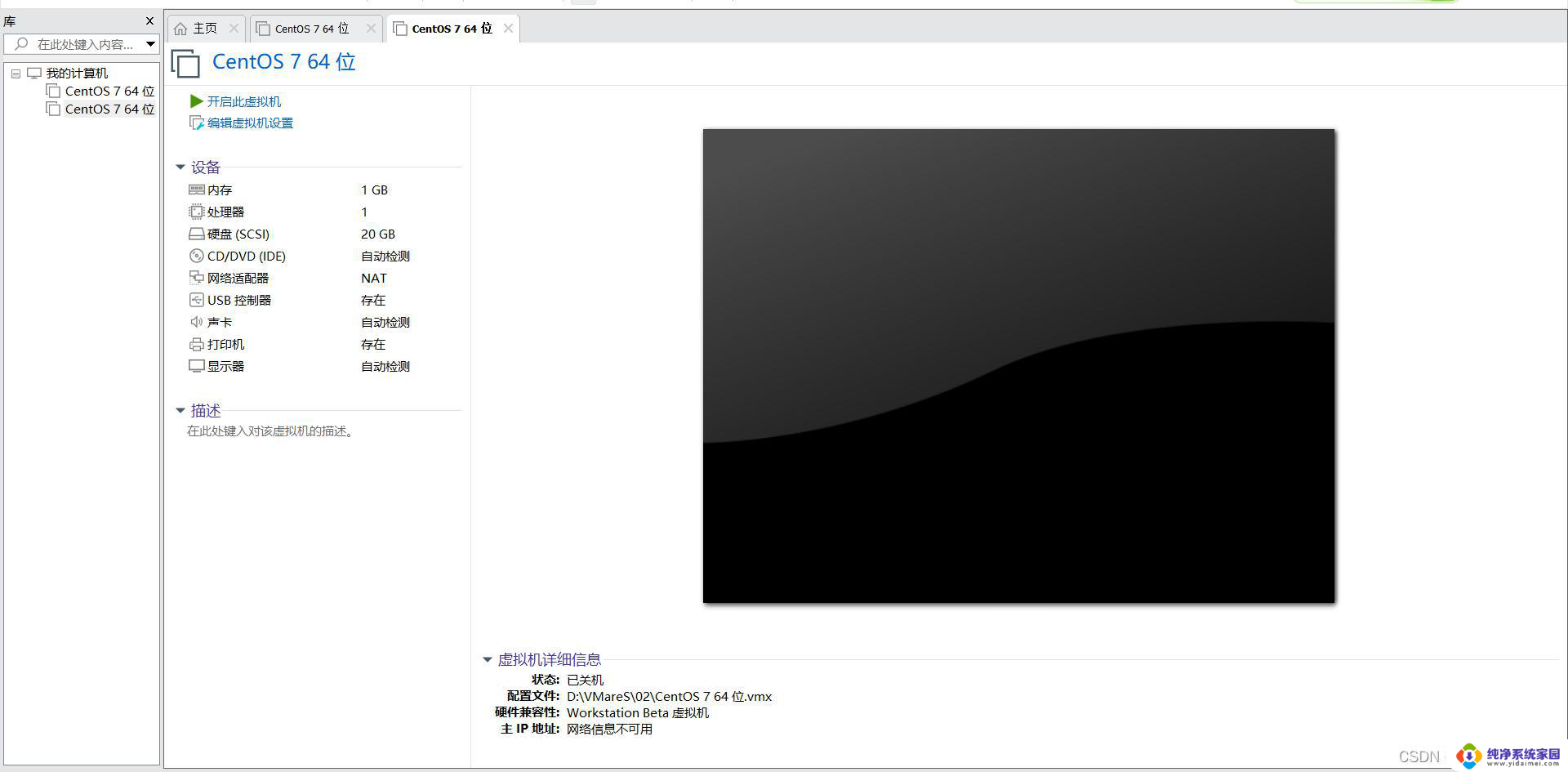Viewport: 1568px width, 772px height.
Task: Click the green play arrow icon
Action: click(x=196, y=101)
